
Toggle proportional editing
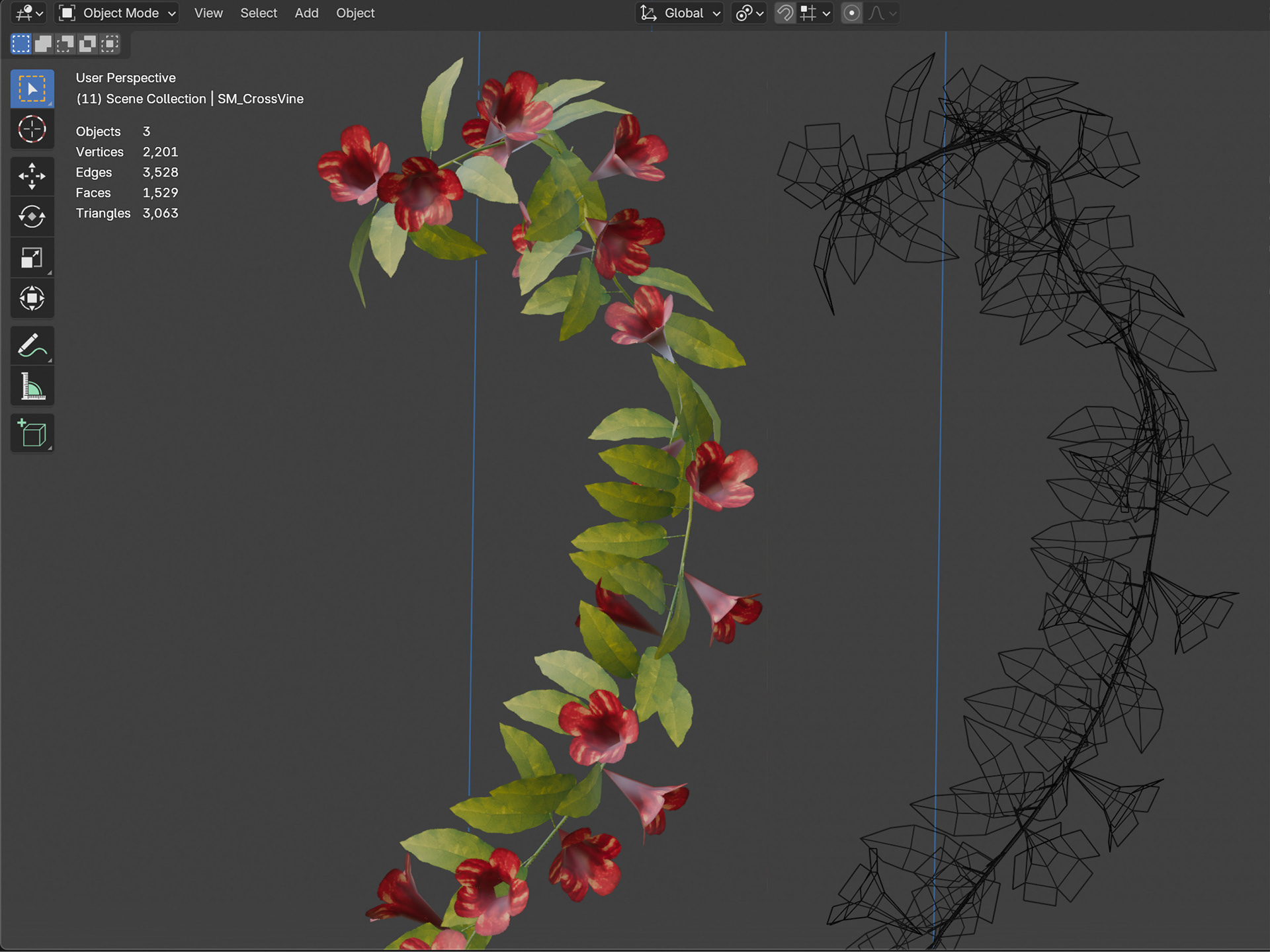tap(851, 13)
